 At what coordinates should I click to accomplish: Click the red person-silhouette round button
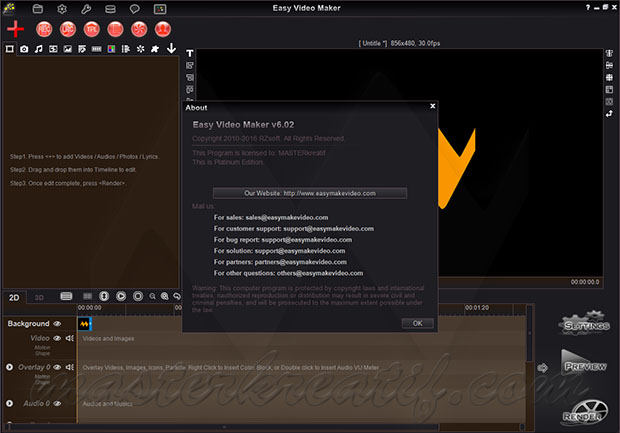(163, 29)
